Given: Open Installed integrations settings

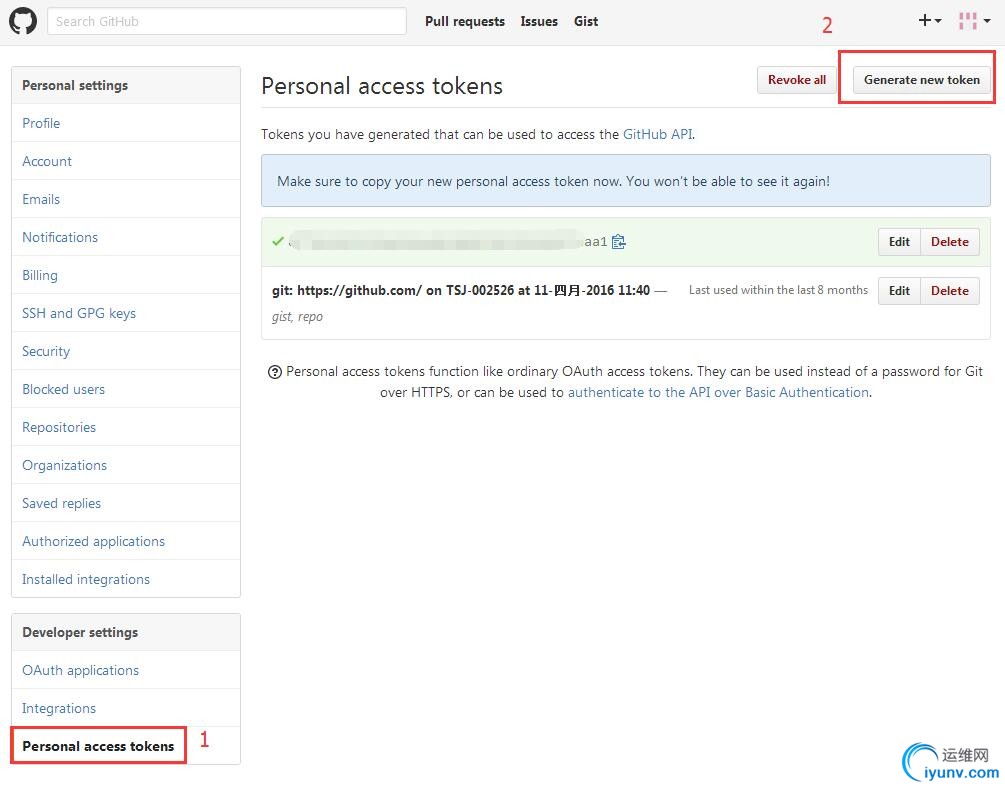Looking at the screenshot, I should coord(126,579).
